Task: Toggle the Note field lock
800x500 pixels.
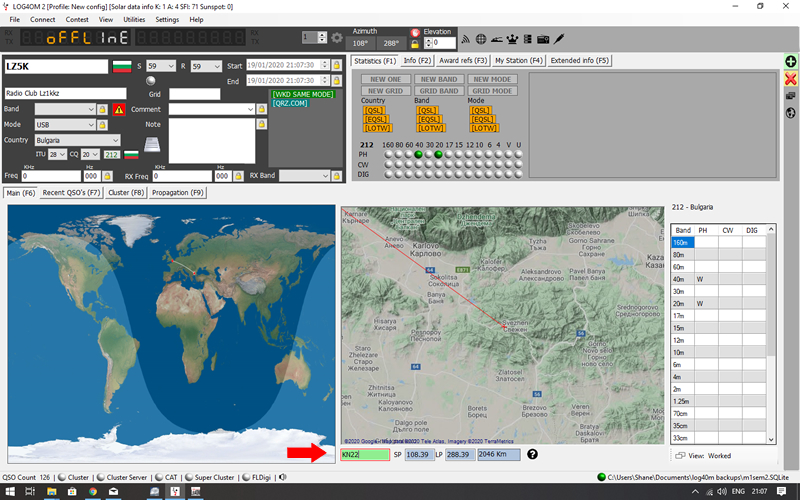Action: click(261, 124)
